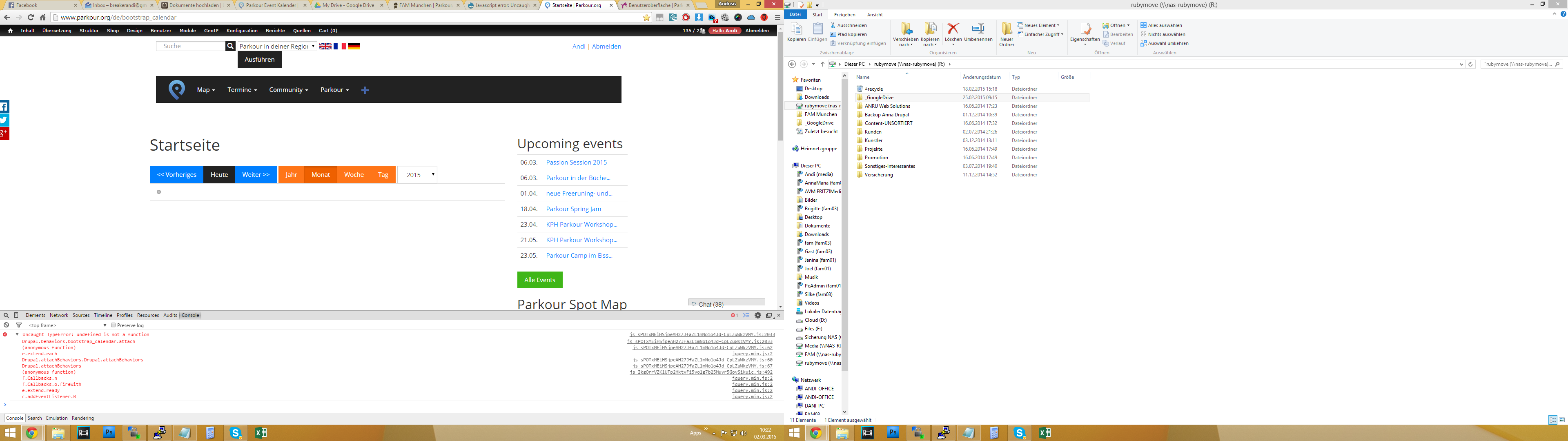Share page via Facebook side icon

[4, 107]
